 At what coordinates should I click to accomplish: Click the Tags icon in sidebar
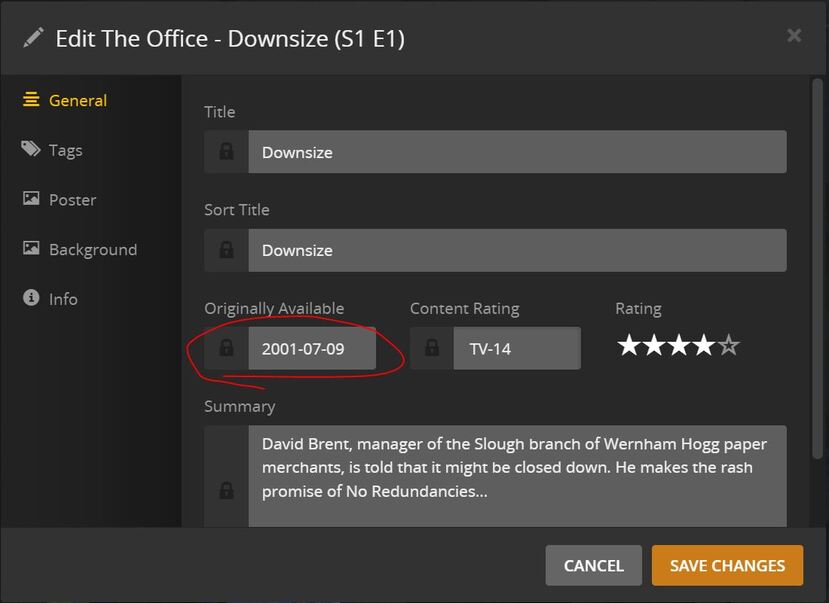[x=31, y=149]
